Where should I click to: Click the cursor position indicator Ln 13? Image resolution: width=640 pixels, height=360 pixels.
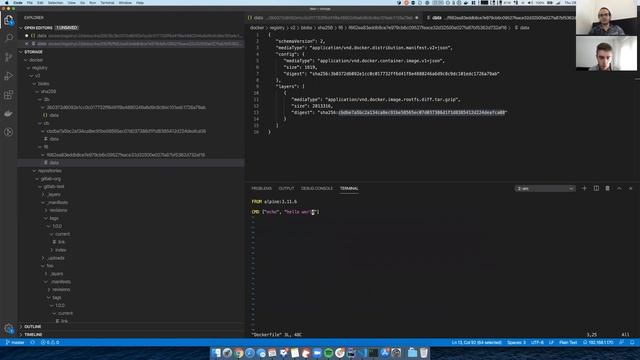tap(476, 342)
